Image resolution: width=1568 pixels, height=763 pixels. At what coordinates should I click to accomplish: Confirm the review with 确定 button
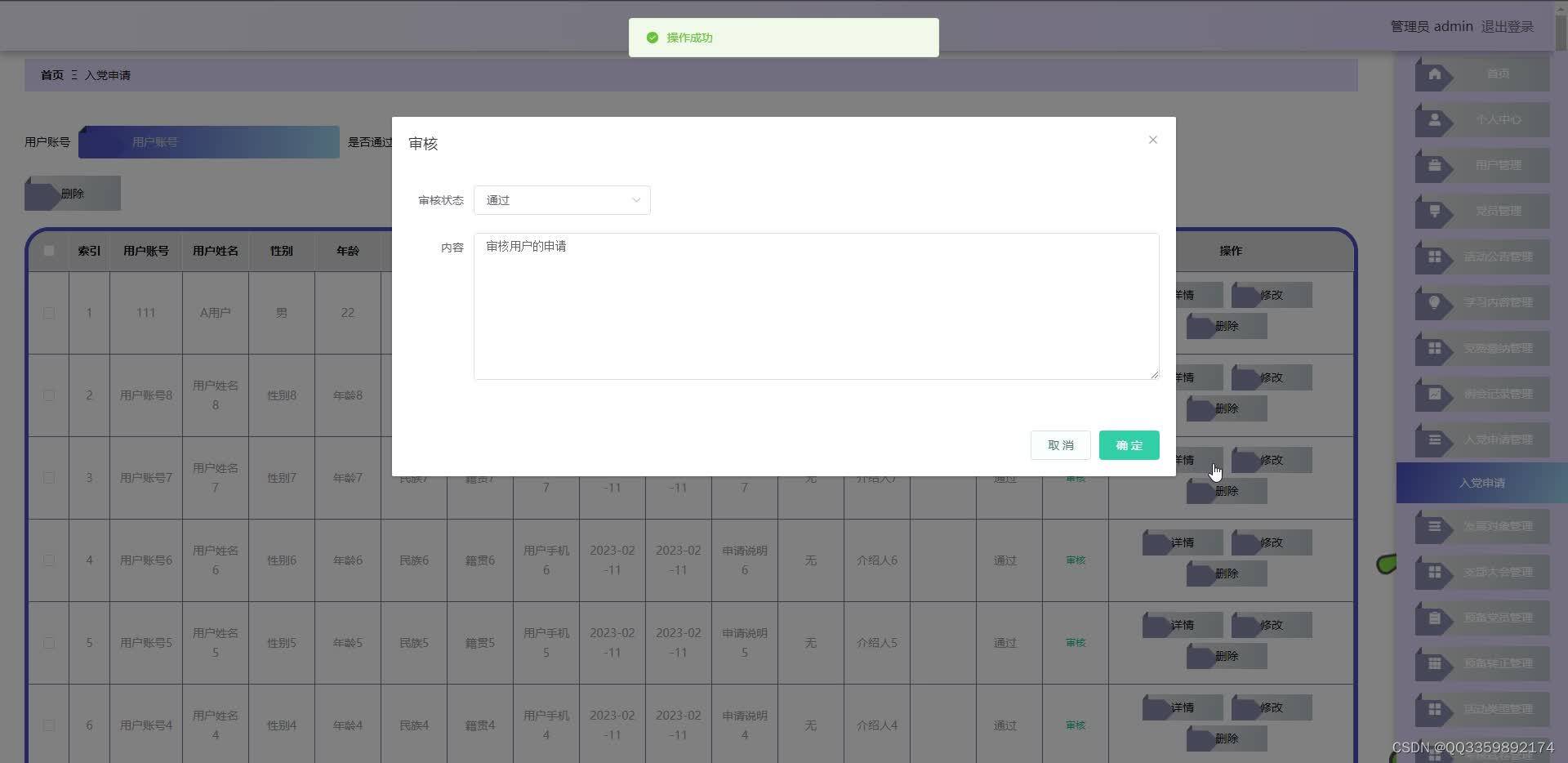coord(1129,445)
